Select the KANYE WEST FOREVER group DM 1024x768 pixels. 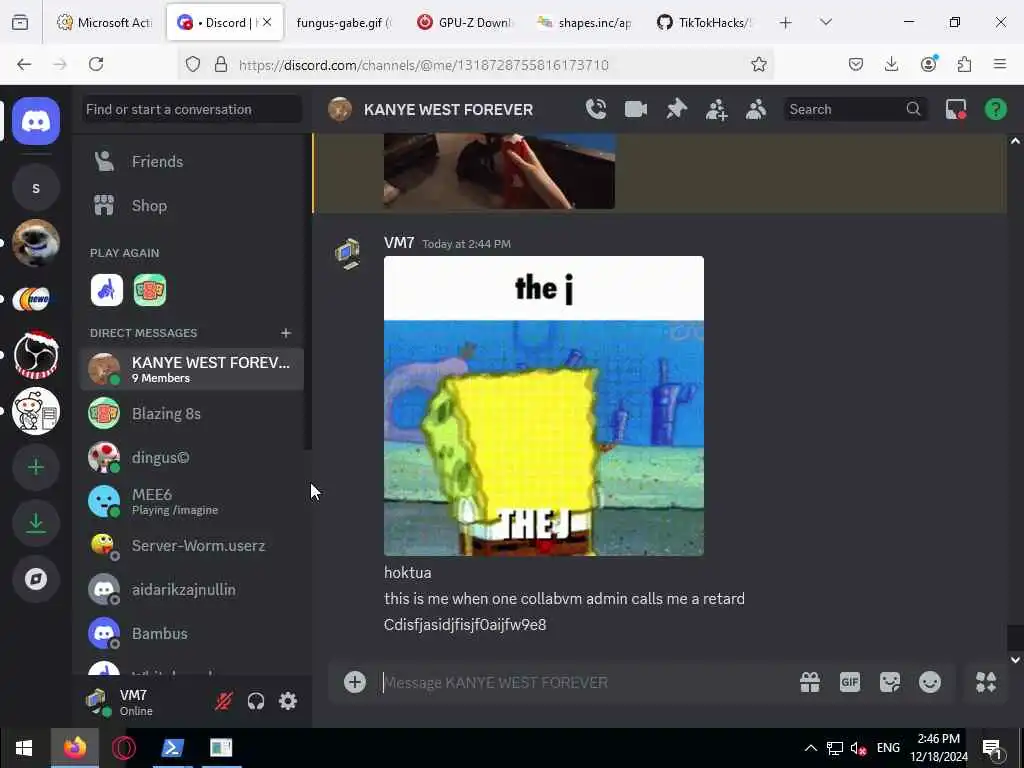(x=193, y=369)
